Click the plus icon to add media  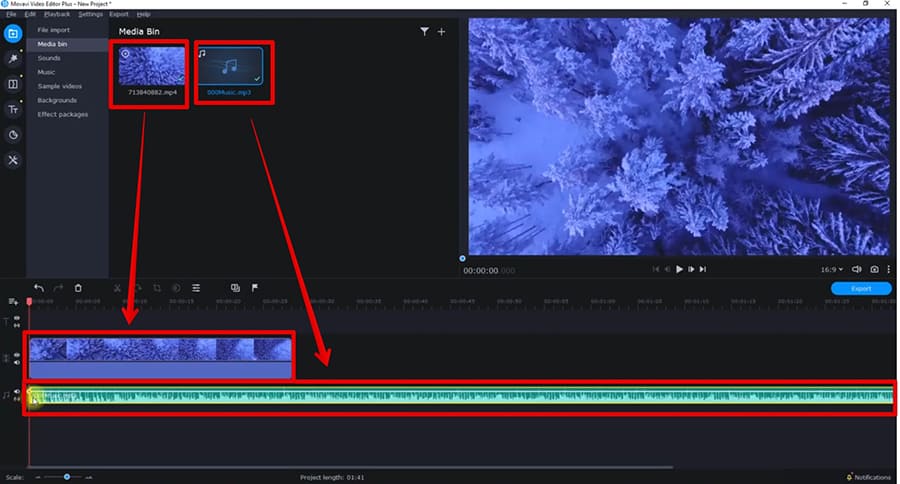[441, 32]
